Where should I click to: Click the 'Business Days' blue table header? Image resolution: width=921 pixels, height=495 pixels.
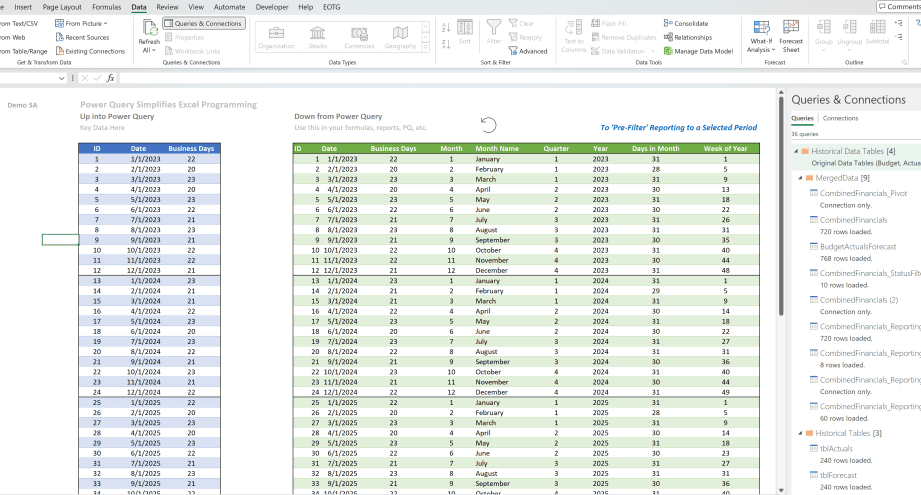191,149
